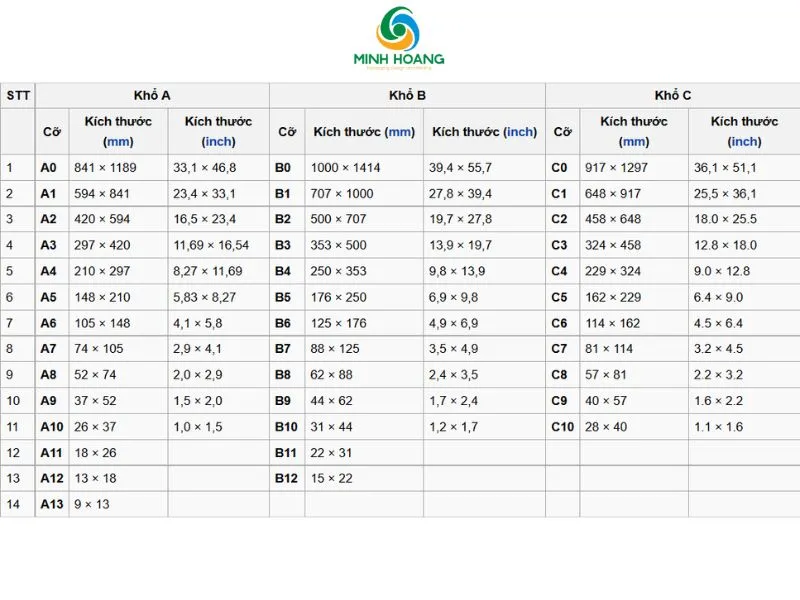The height and width of the screenshot is (600, 800).
Task: Click the 1000 × 1414 cell for B0
Action: (x=346, y=168)
